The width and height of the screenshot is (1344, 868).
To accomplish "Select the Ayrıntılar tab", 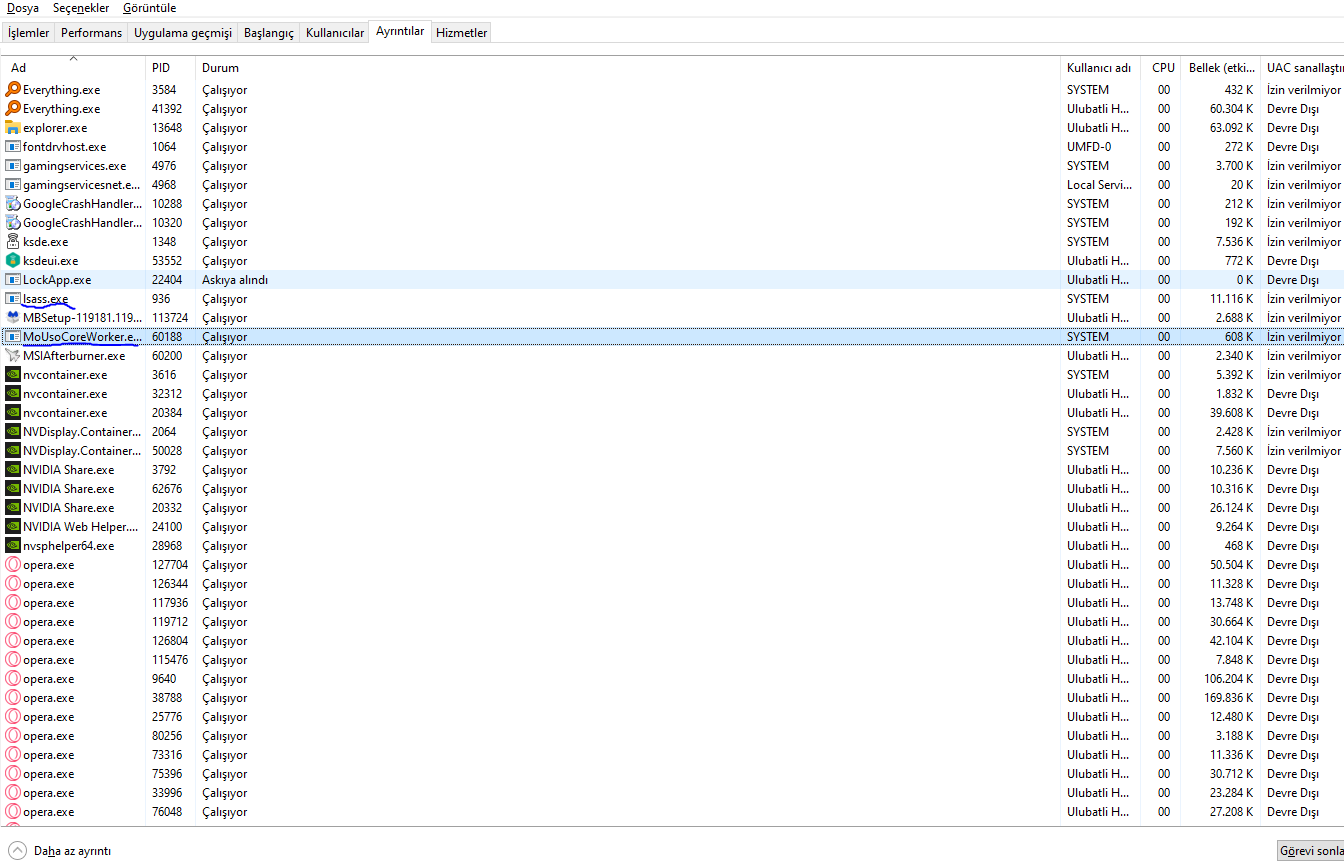I will (x=400, y=31).
